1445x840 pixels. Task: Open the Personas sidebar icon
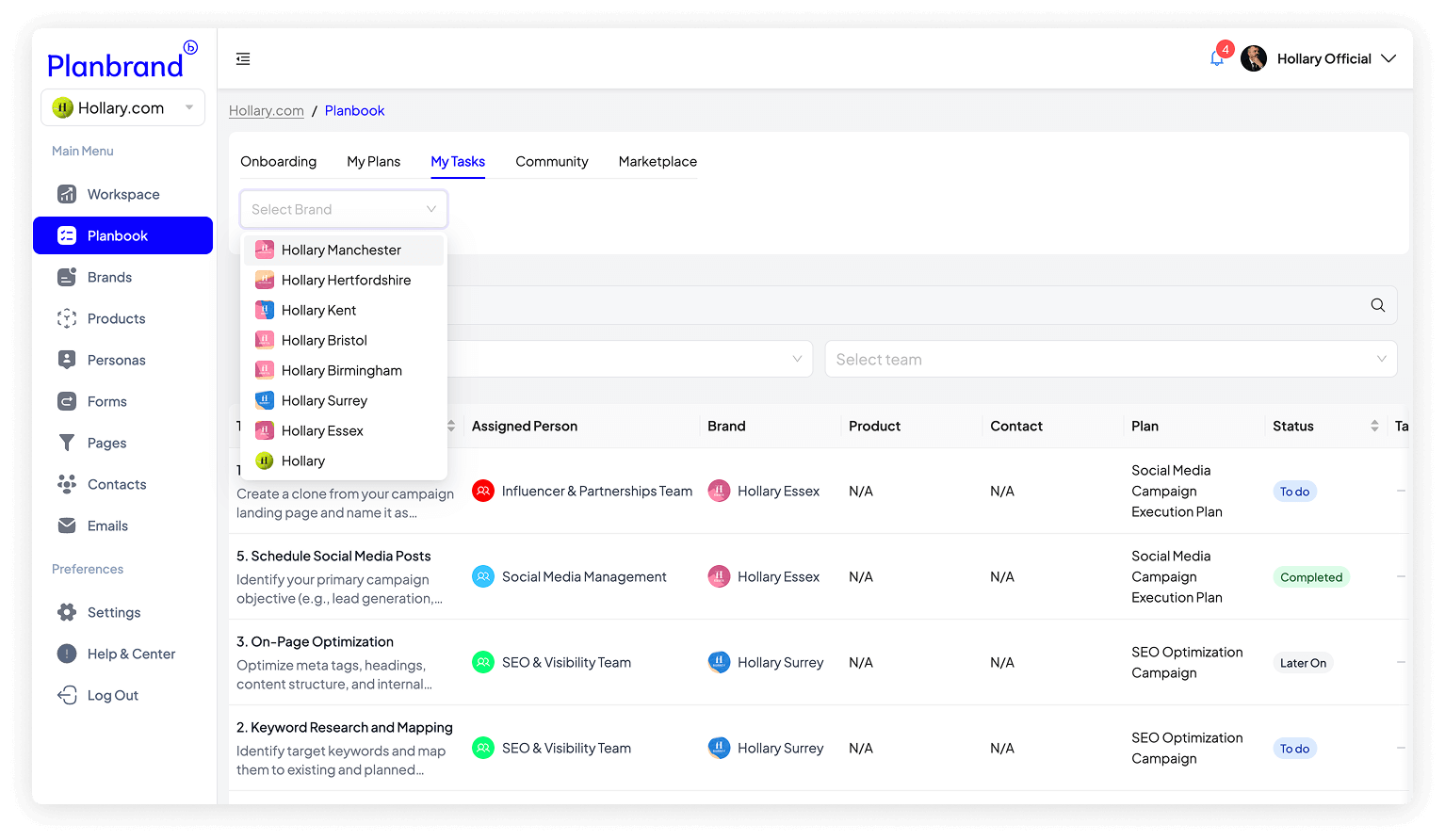pyautogui.click(x=67, y=360)
